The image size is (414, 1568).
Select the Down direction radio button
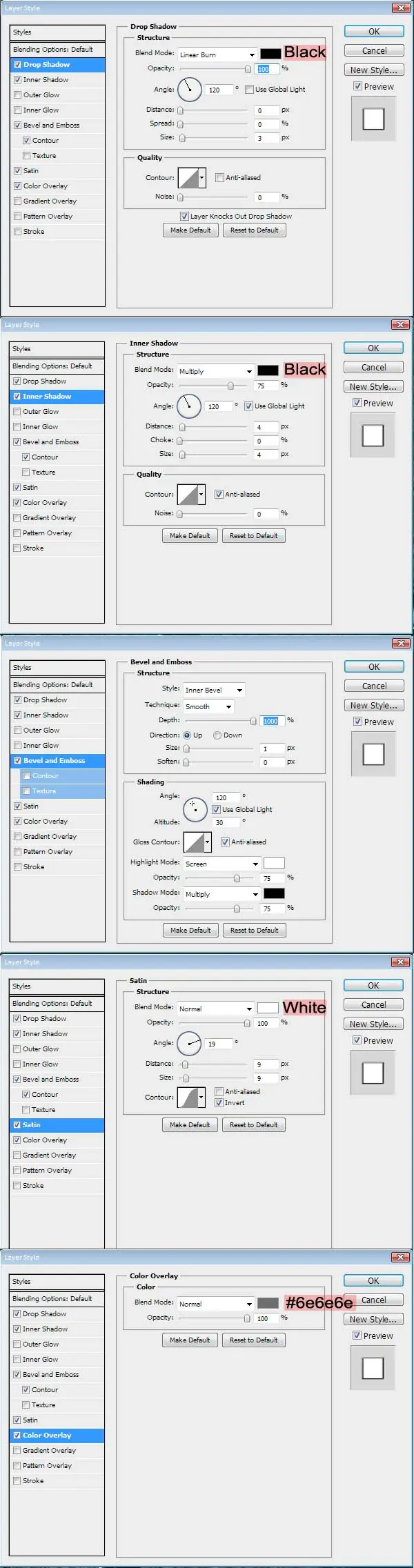[x=217, y=735]
